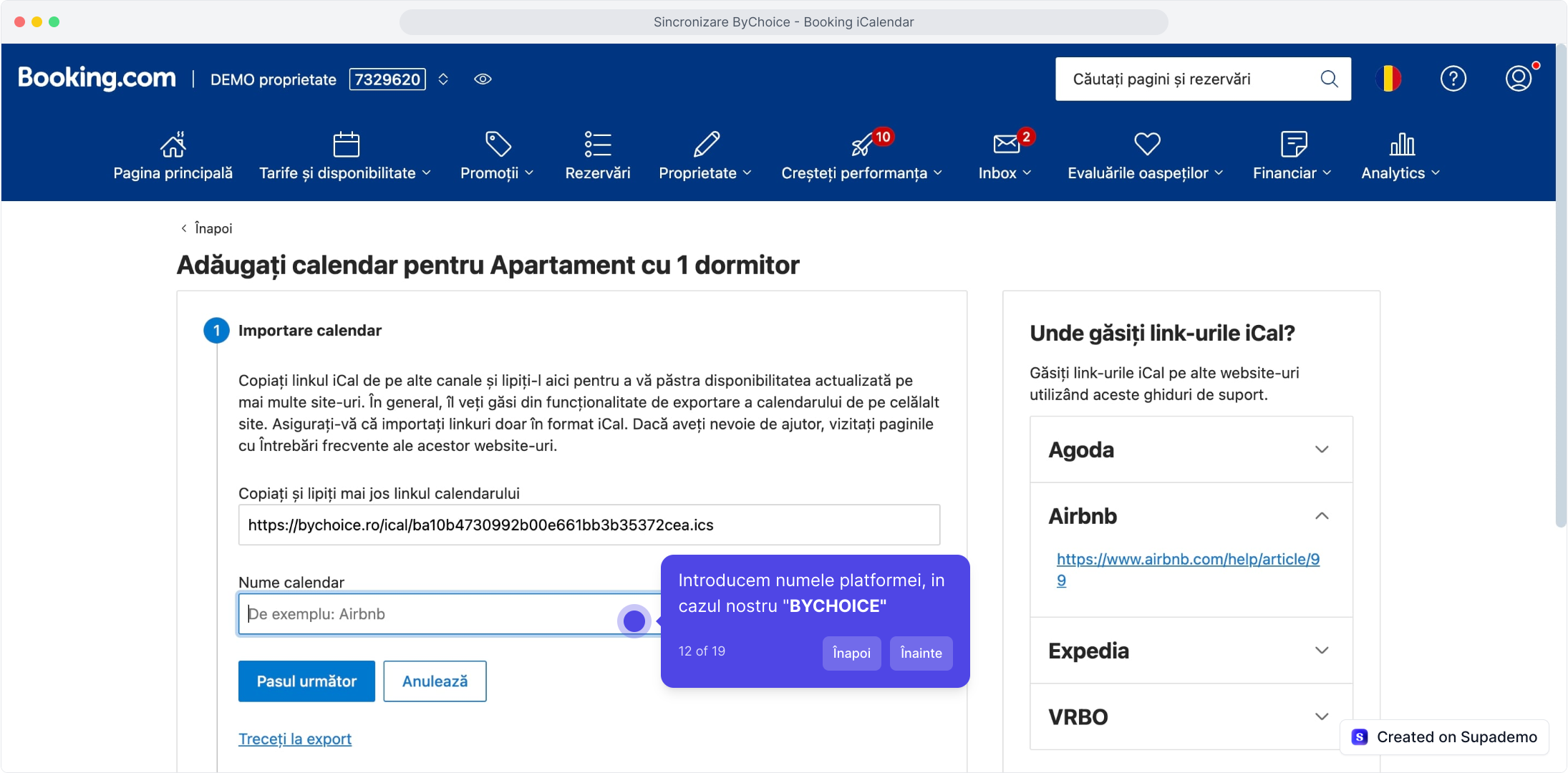The width and height of the screenshot is (1568, 773).
Task: Open the user account profile icon
Action: pos(1518,79)
